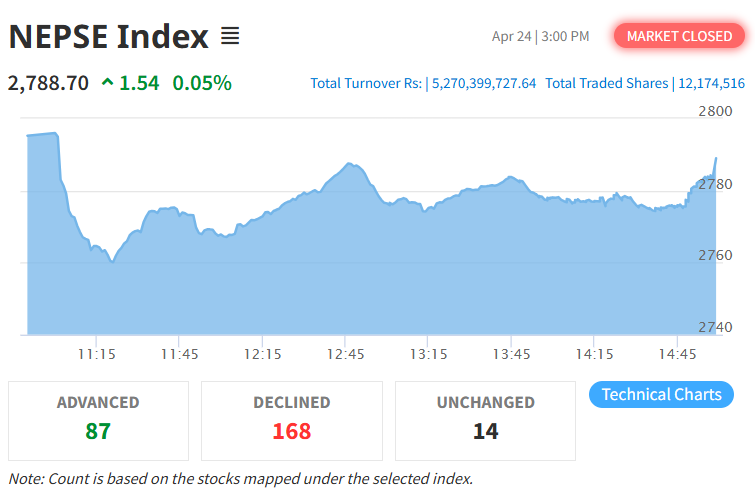
Task: Click the 2800 price axis label
Action: coord(715,111)
